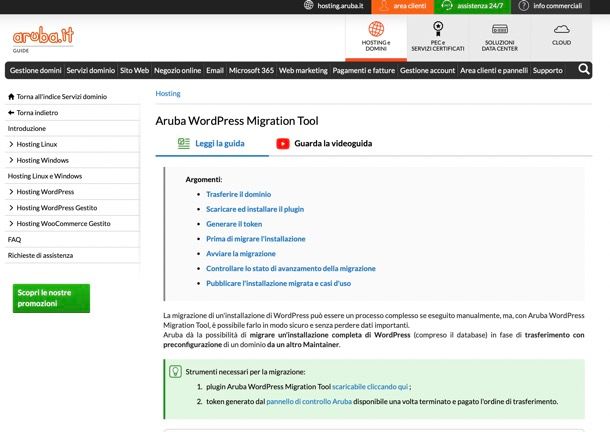Click the YouTube icon for the videoguida

(283, 144)
